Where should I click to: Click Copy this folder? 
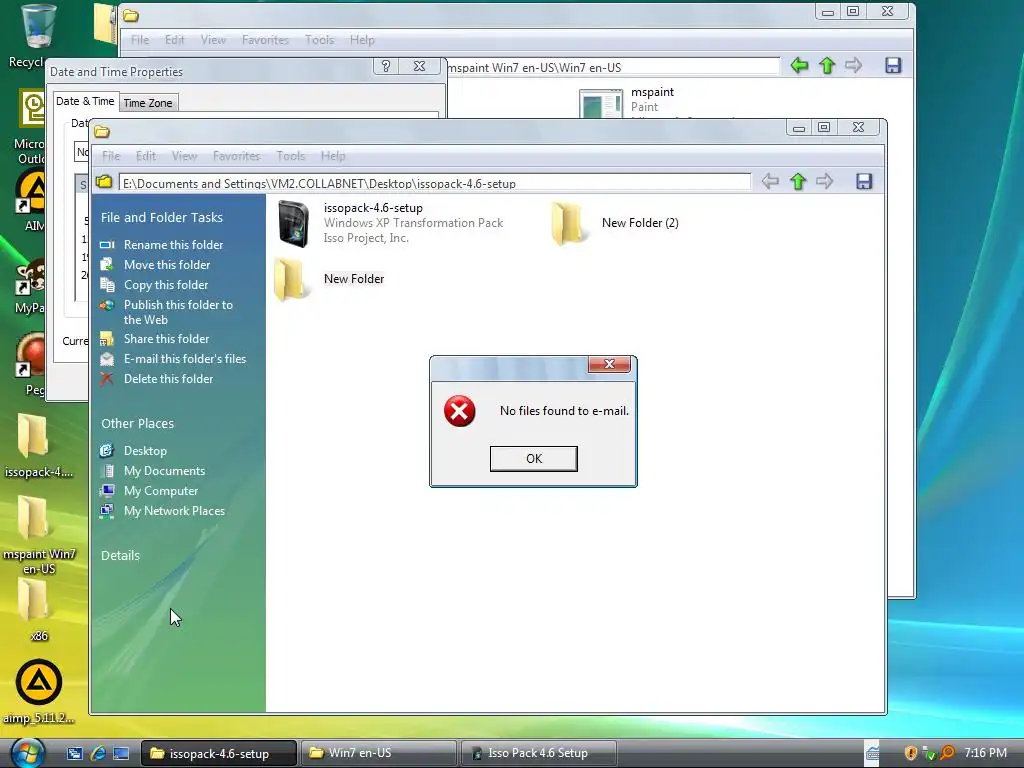tap(166, 285)
